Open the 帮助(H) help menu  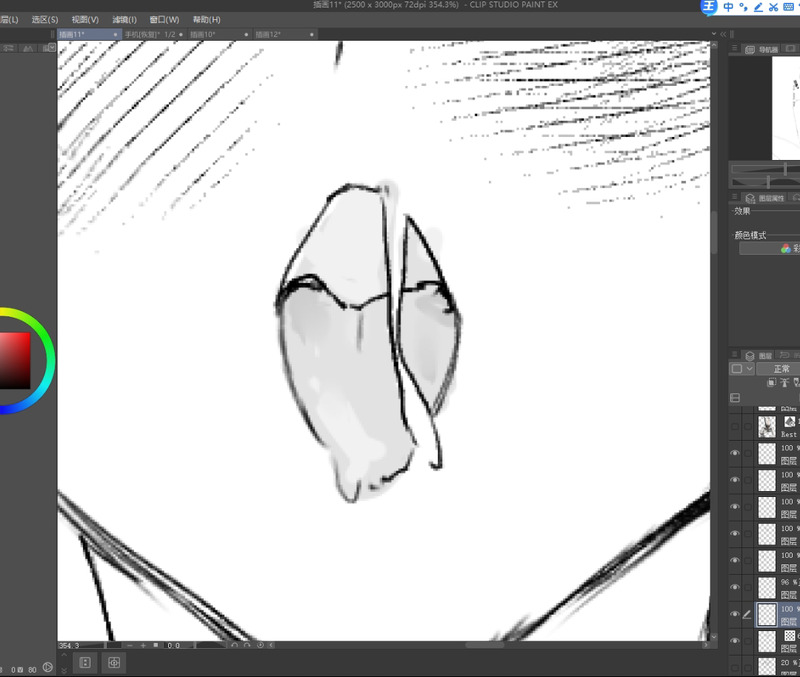pos(207,20)
